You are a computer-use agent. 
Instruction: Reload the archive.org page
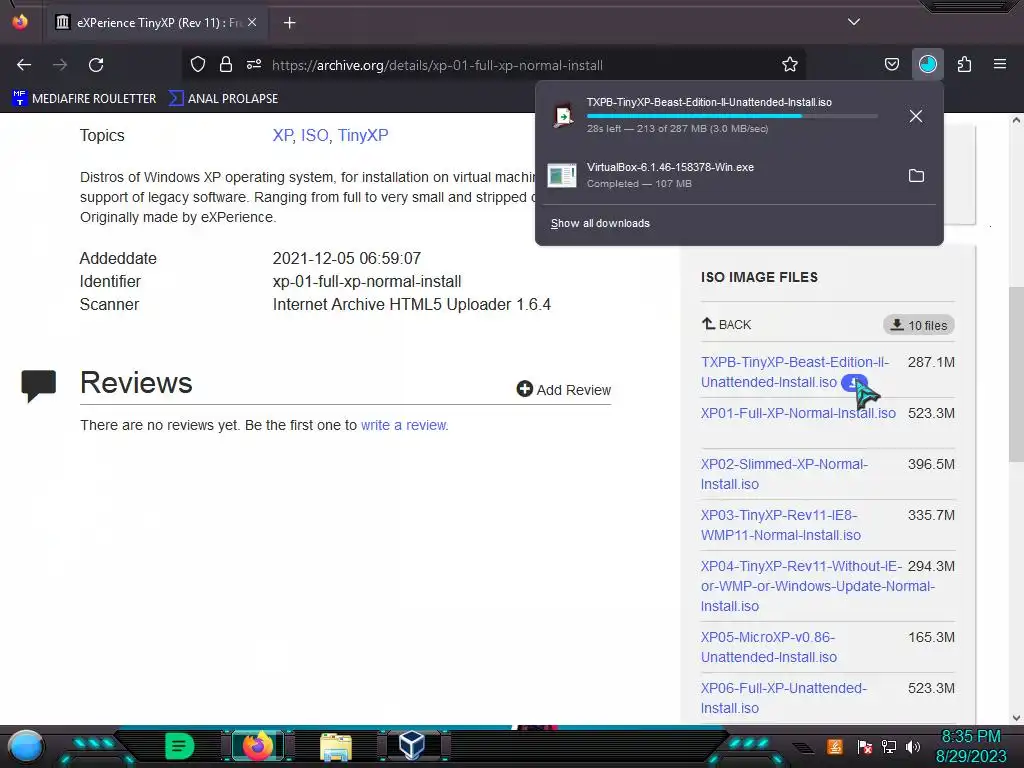tap(96, 65)
